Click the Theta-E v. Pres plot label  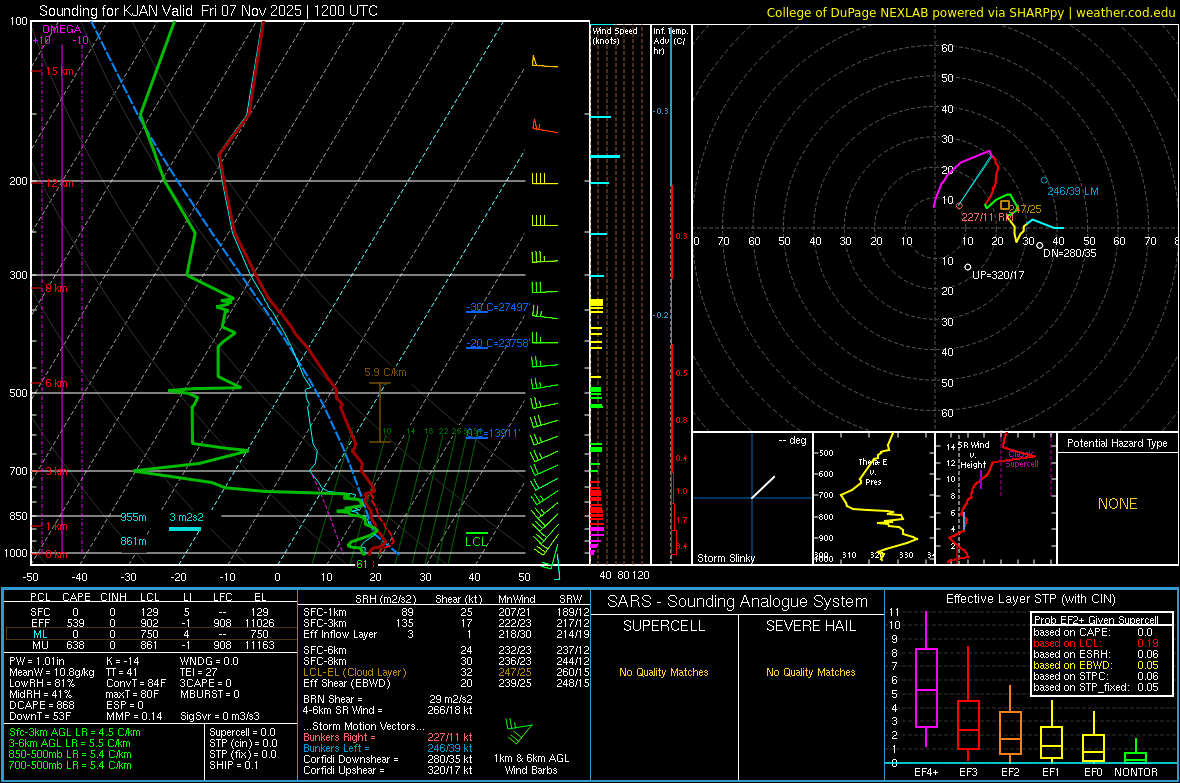click(873, 471)
